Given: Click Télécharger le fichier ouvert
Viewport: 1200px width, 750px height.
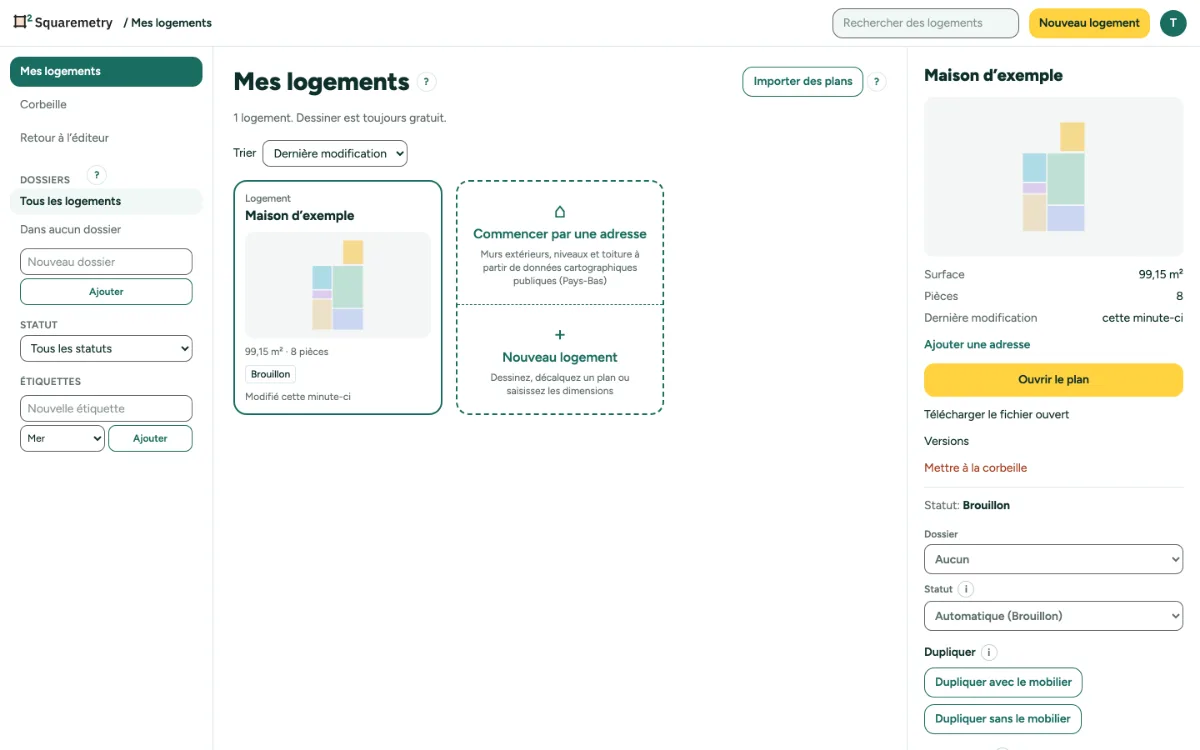Looking at the screenshot, I should tap(996, 414).
